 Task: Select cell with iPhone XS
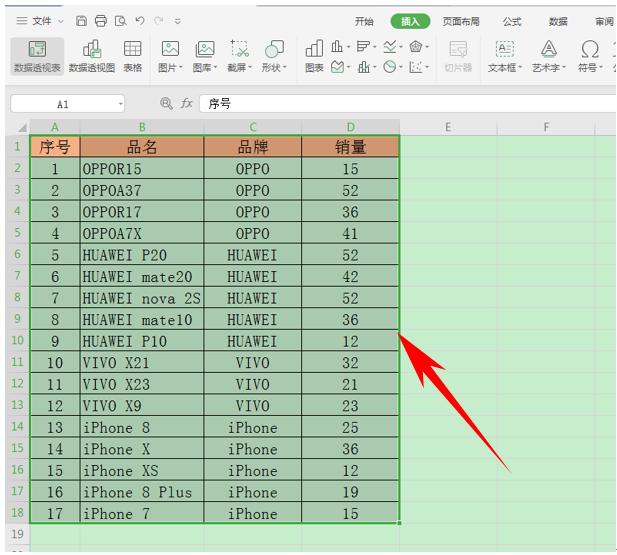(x=142, y=470)
